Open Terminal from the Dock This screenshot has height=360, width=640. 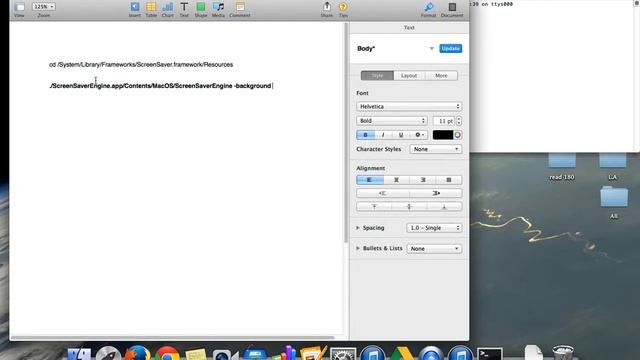pos(490,353)
